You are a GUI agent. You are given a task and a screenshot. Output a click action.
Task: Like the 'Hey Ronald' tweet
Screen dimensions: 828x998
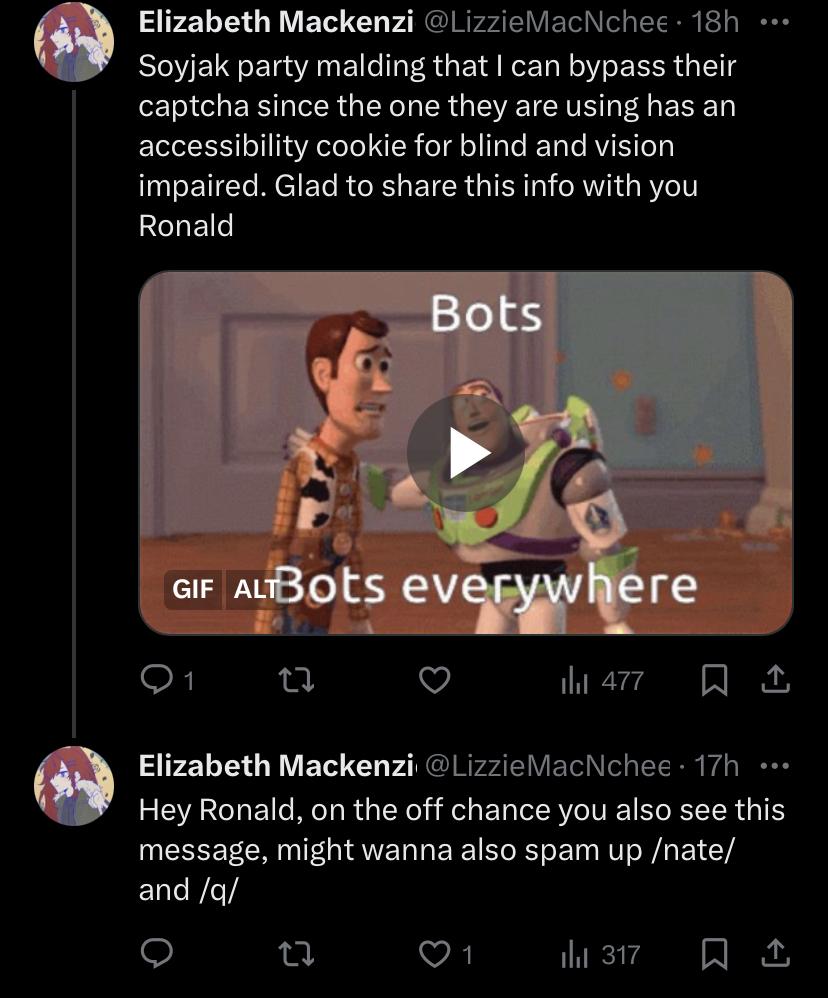click(434, 955)
